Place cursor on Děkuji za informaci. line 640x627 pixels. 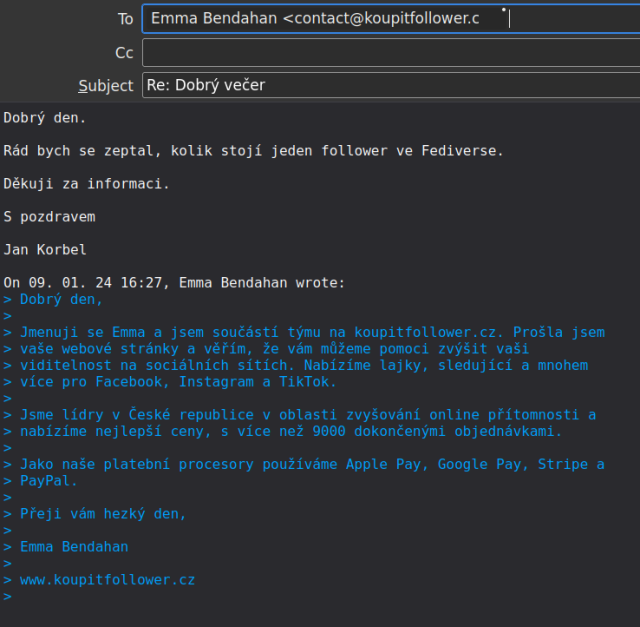click(87, 184)
